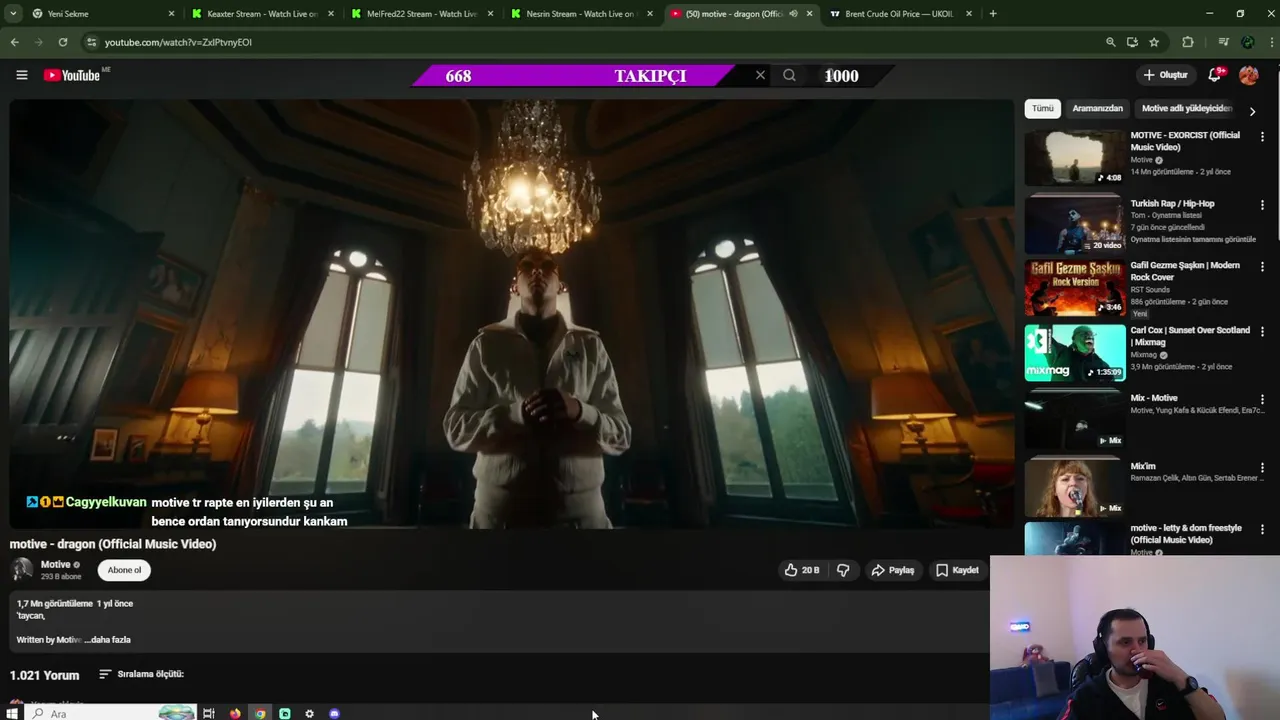Screen dimensions: 1280x720
Task: Subscribe with the Abone ol button
Action: point(124,570)
